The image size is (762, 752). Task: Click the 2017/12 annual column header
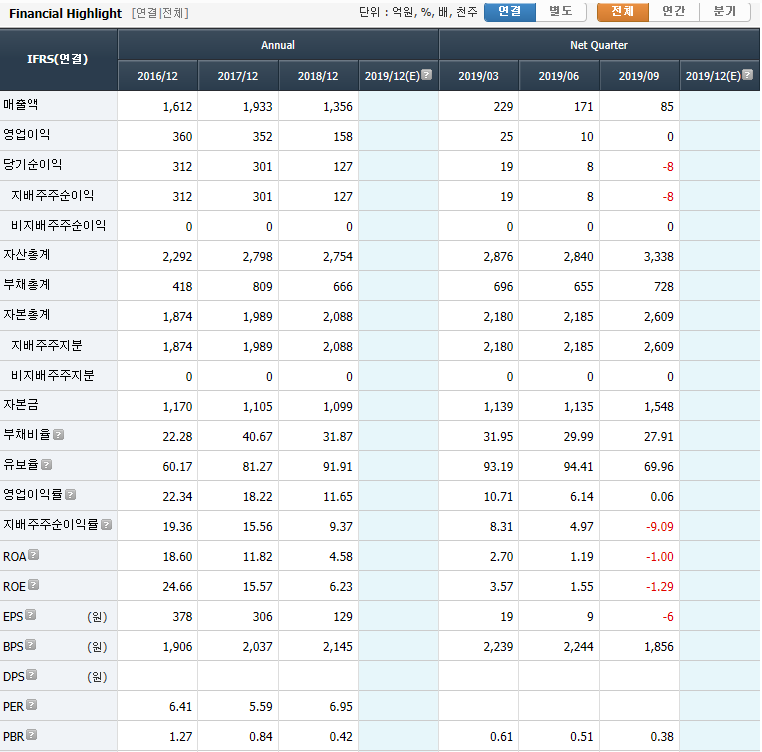238,76
